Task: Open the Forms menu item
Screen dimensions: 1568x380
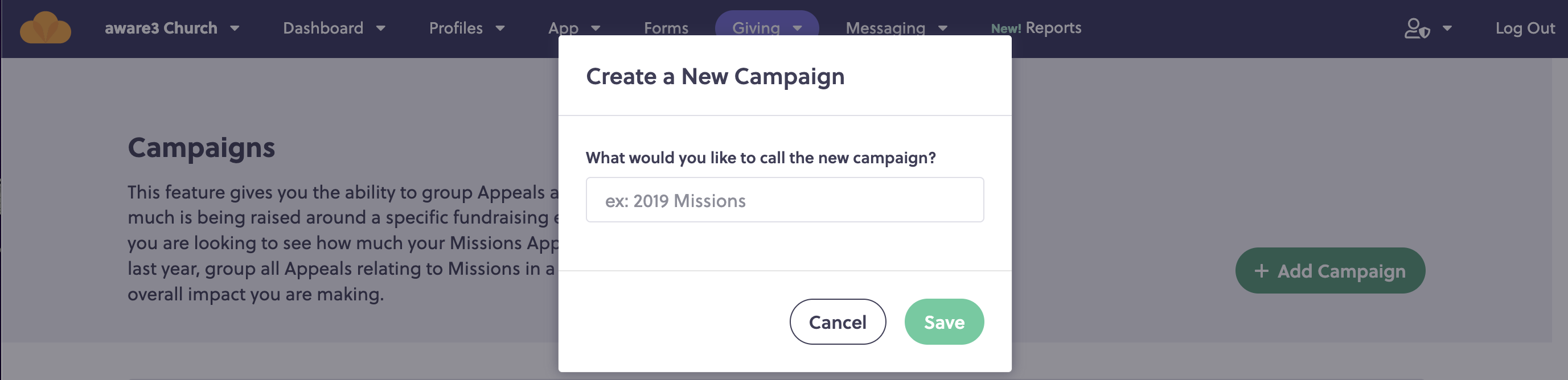Action: tap(666, 28)
